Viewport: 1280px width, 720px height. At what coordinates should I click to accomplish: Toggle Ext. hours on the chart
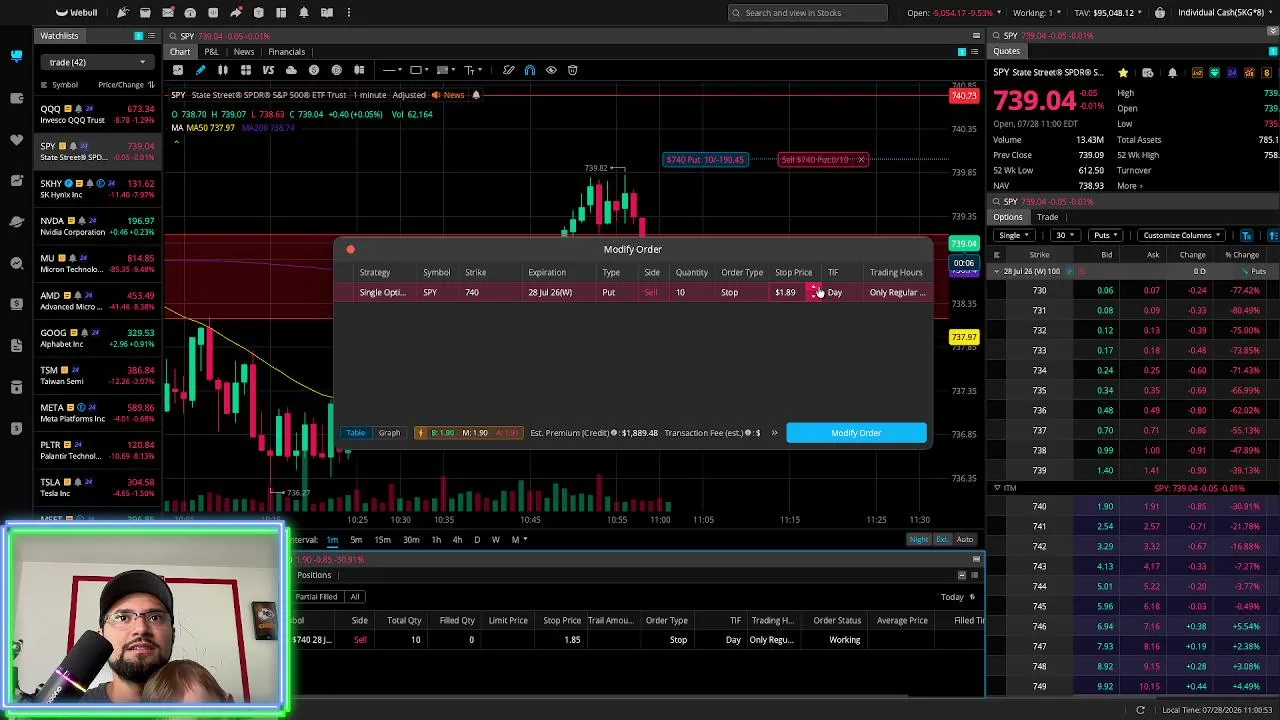point(942,540)
